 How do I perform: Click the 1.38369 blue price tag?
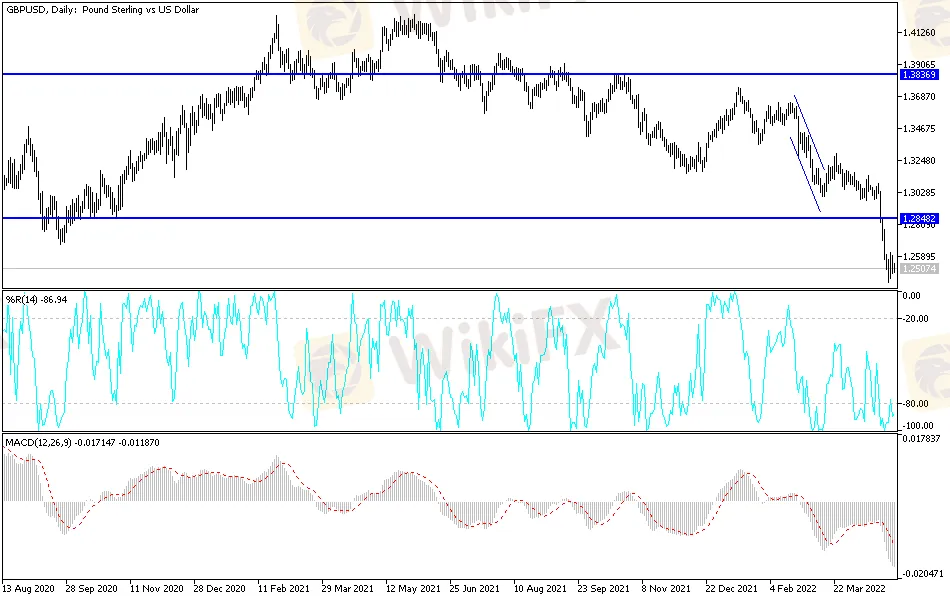(920, 75)
